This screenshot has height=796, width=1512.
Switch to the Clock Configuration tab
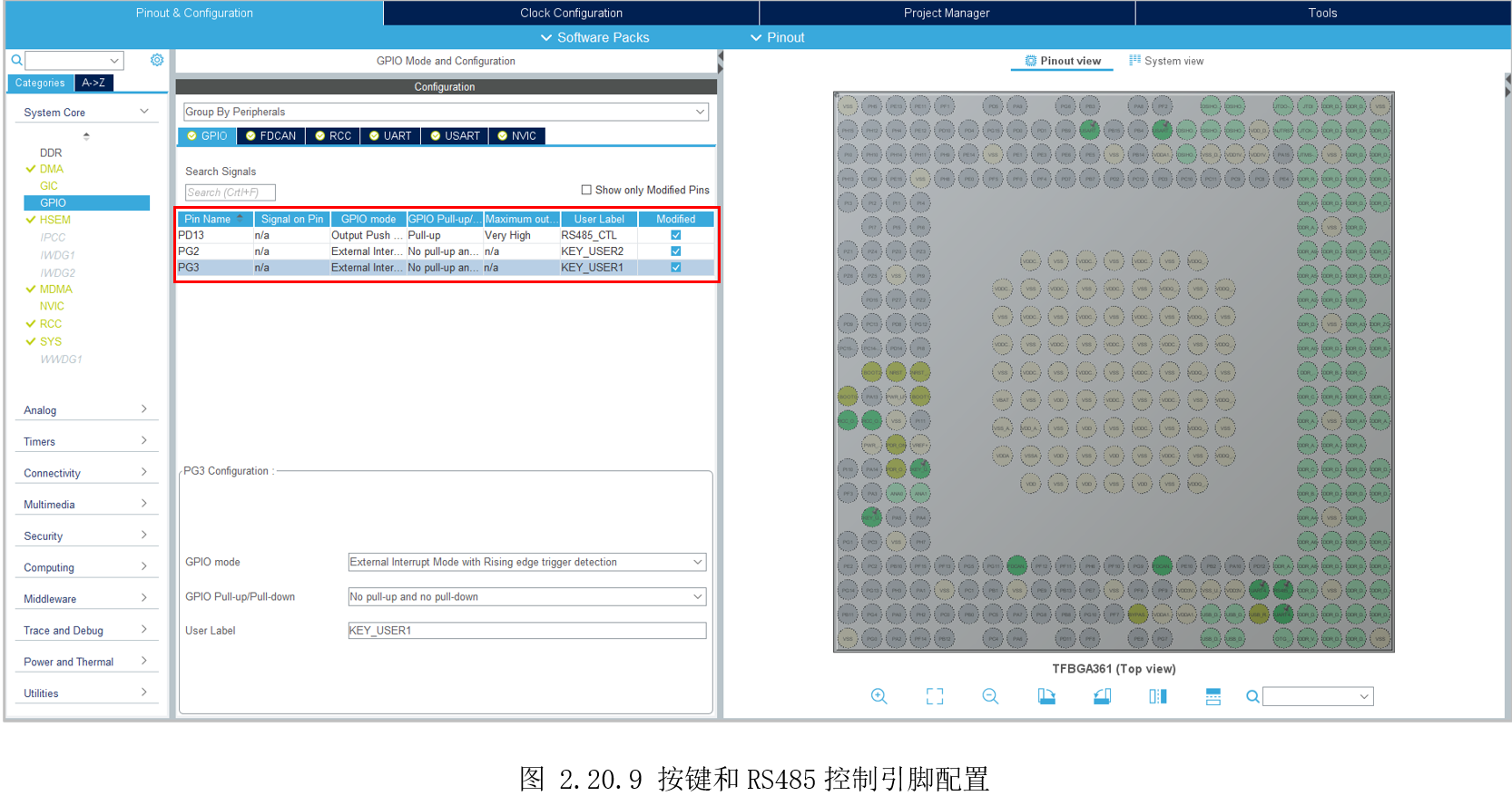click(571, 13)
